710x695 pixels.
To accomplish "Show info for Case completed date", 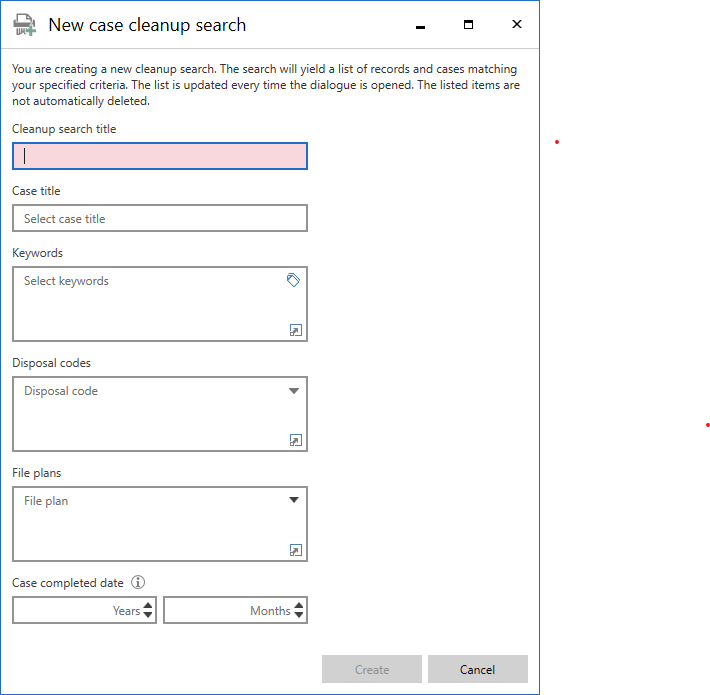I will [x=139, y=582].
